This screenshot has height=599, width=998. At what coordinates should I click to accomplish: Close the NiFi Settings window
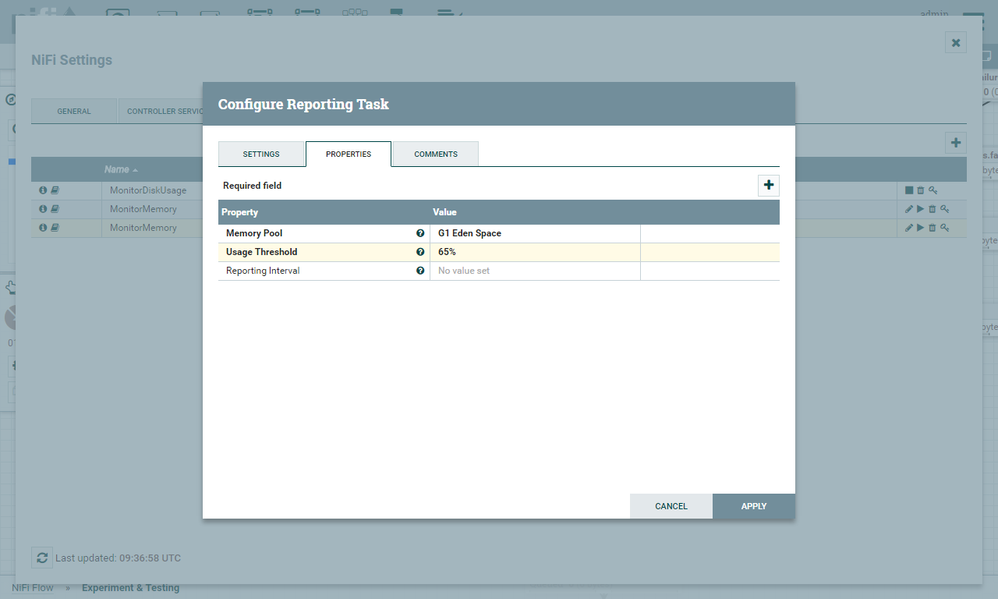coord(956,42)
